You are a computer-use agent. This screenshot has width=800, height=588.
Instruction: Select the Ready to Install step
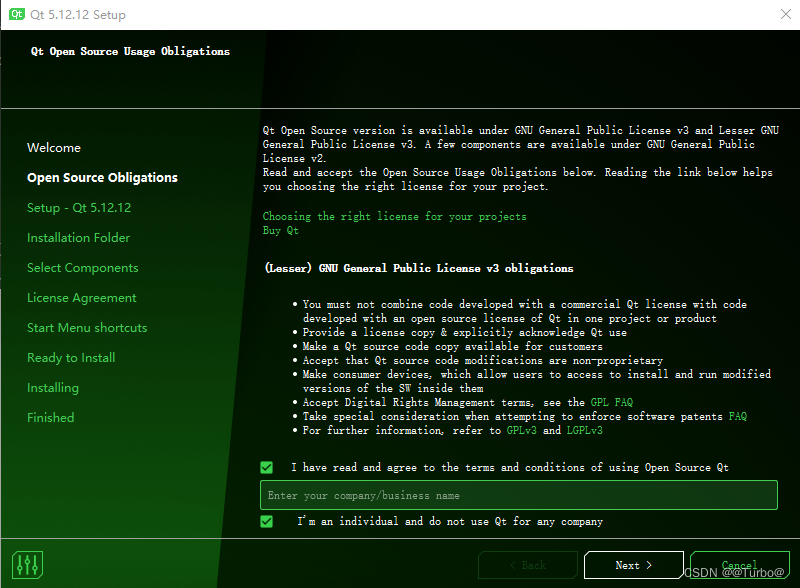[x=71, y=358]
